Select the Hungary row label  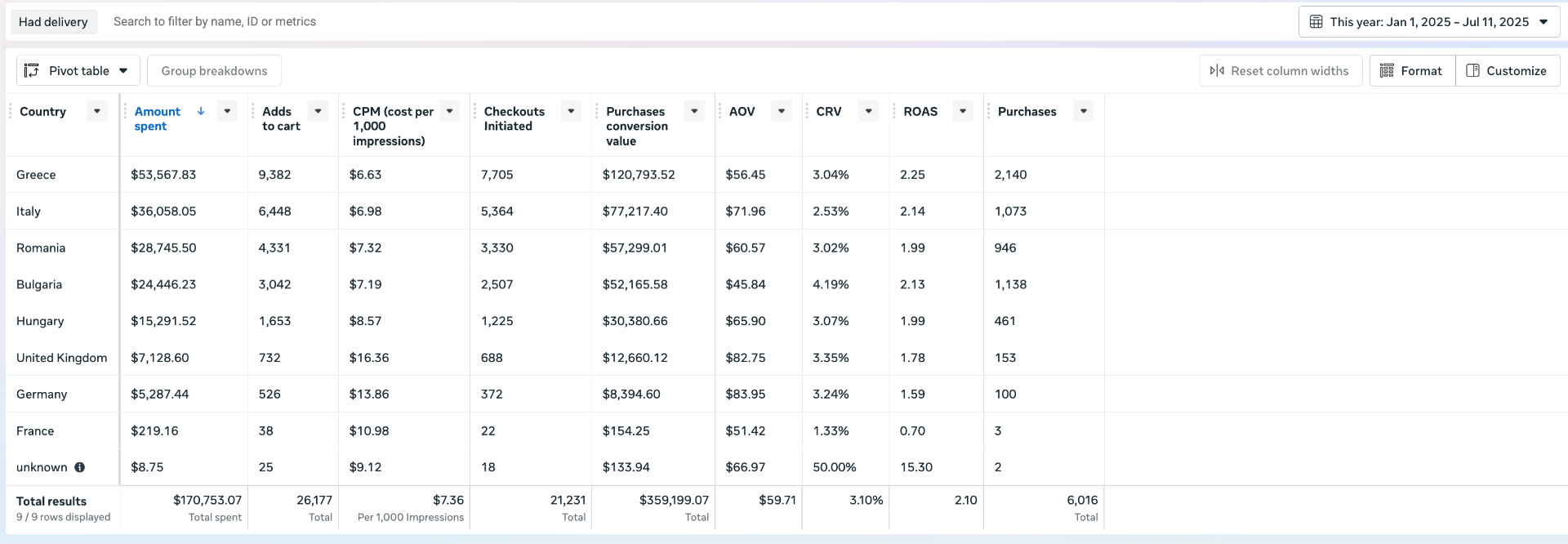[x=40, y=322]
